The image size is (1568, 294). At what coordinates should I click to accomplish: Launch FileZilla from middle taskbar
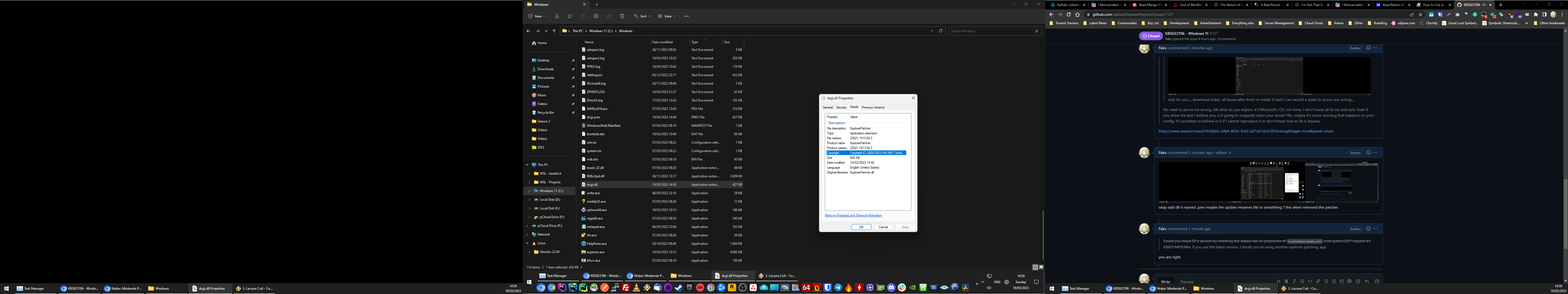[626, 288]
